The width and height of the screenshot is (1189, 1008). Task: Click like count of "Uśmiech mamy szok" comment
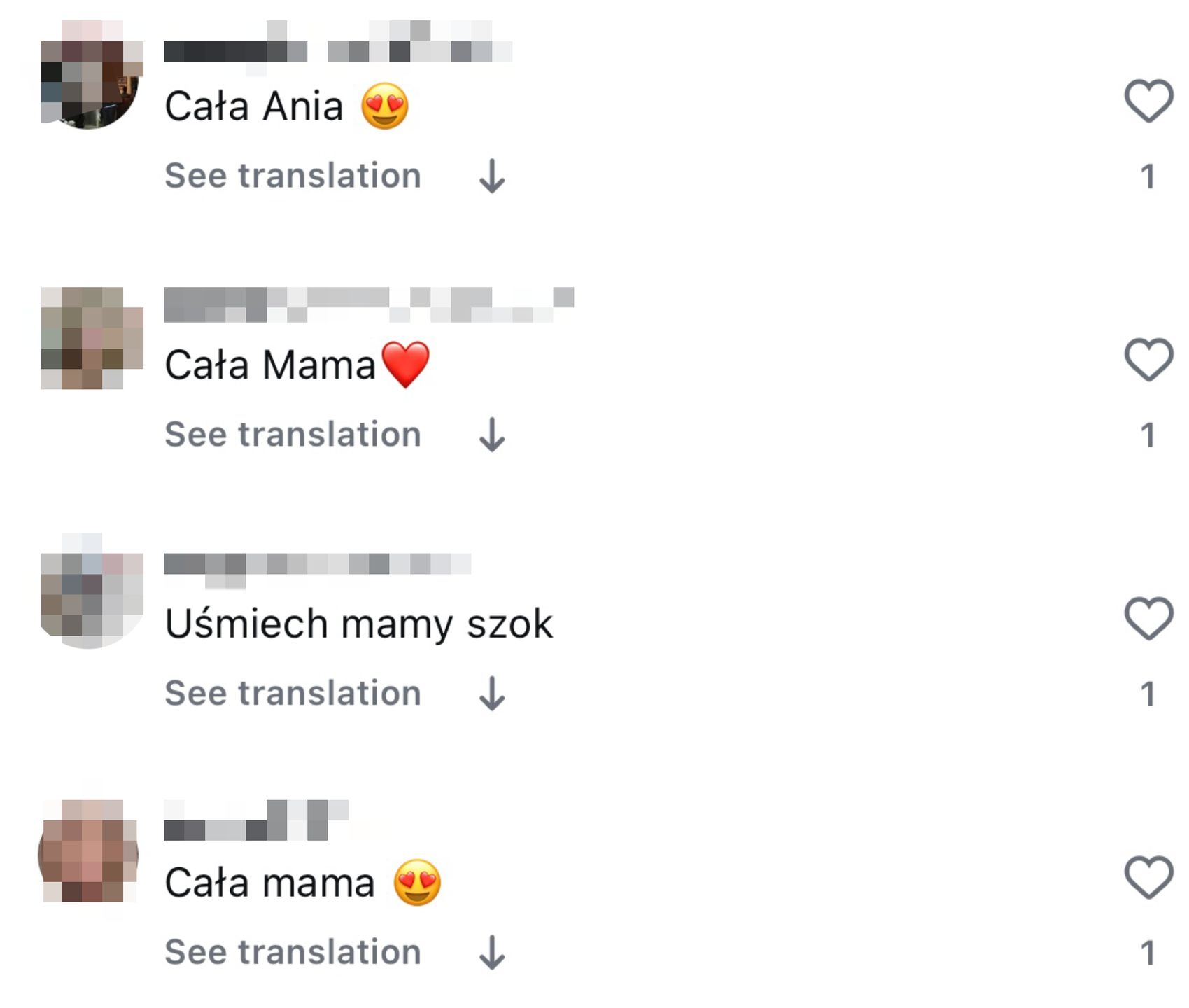point(1148,694)
